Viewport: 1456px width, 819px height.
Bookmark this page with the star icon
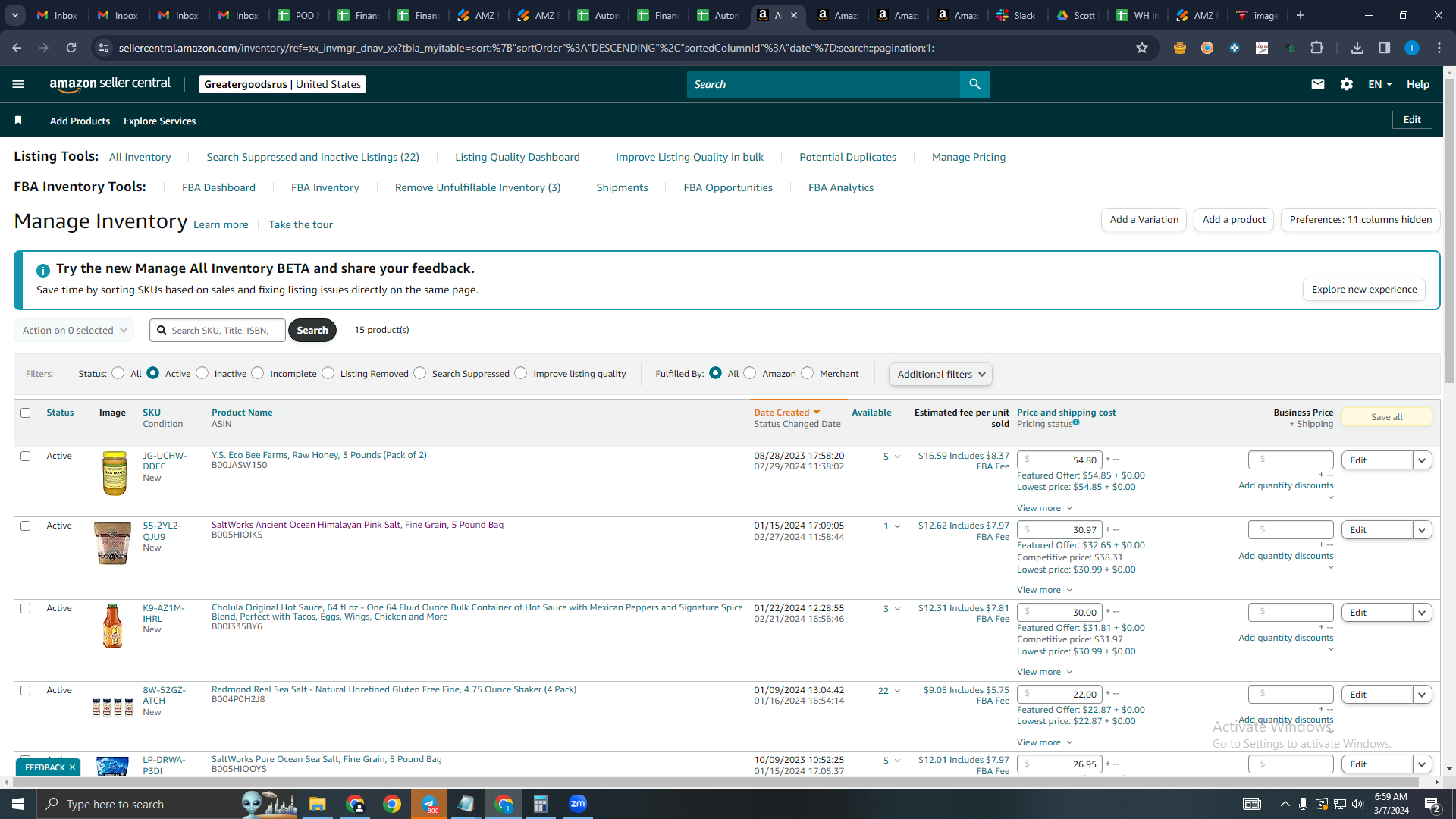coord(1142,48)
